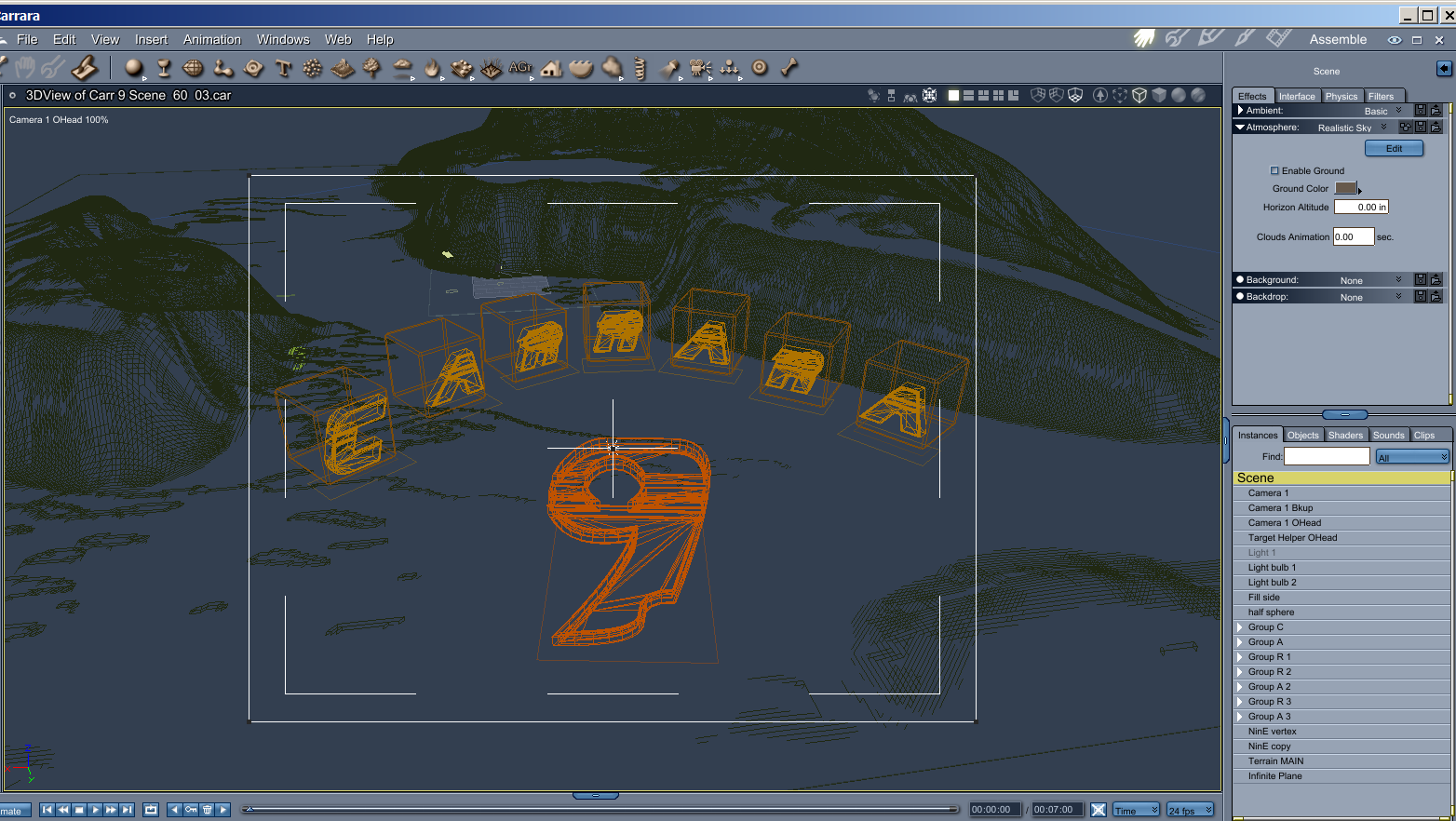Open the Time units dropdown
The image size is (1456, 821).
tap(1137, 810)
